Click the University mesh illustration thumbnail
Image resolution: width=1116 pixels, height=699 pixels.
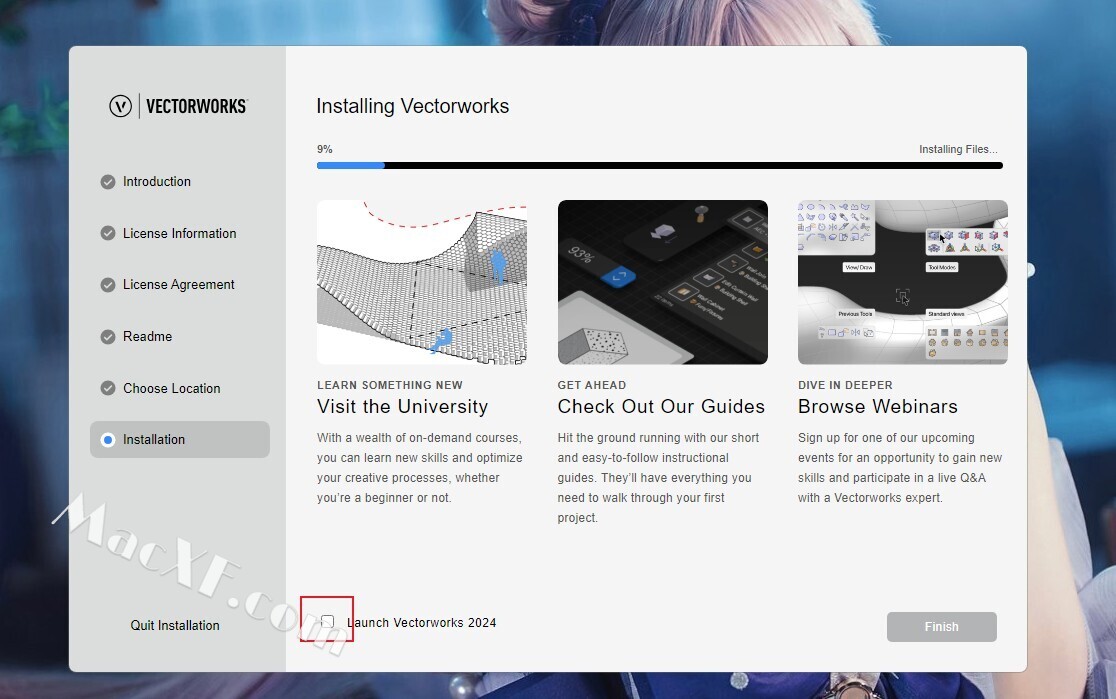pos(422,282)
